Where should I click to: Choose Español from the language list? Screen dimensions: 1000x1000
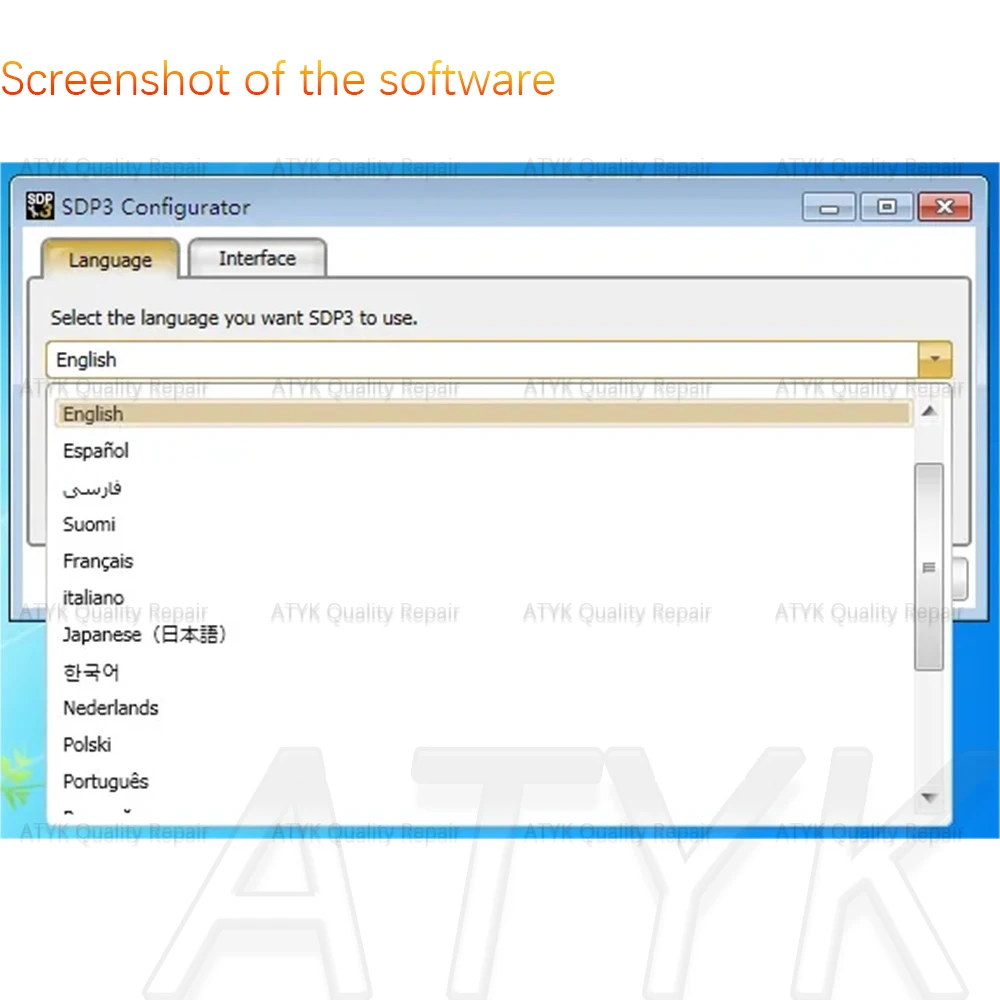483,451
